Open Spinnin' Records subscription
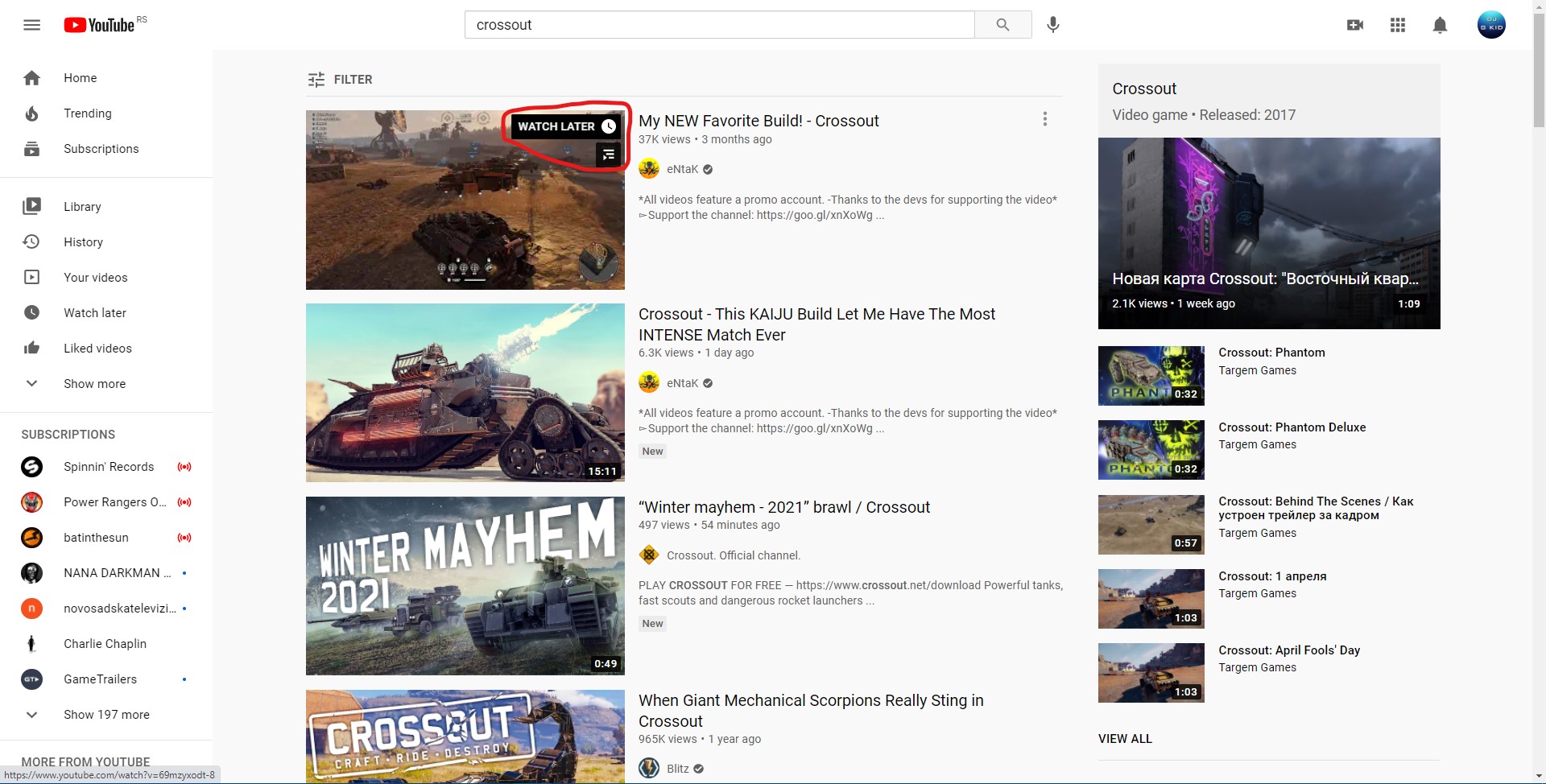Viewport: 1546px width, 784px height. tap(106, 467)
